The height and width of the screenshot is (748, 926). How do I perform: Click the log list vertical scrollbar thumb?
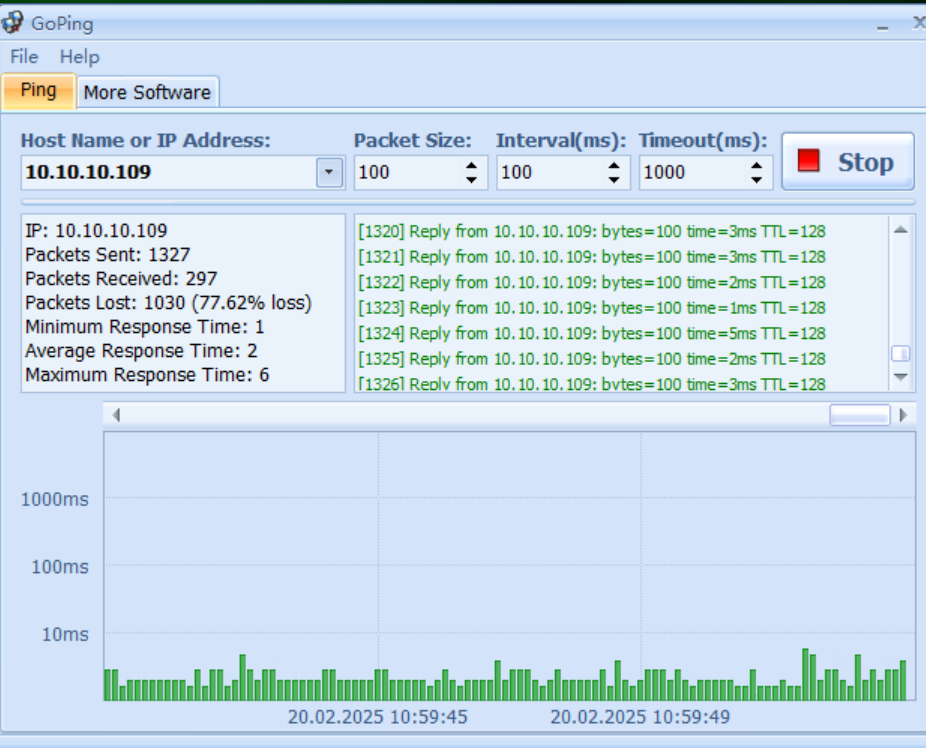(x=901, y=353)
